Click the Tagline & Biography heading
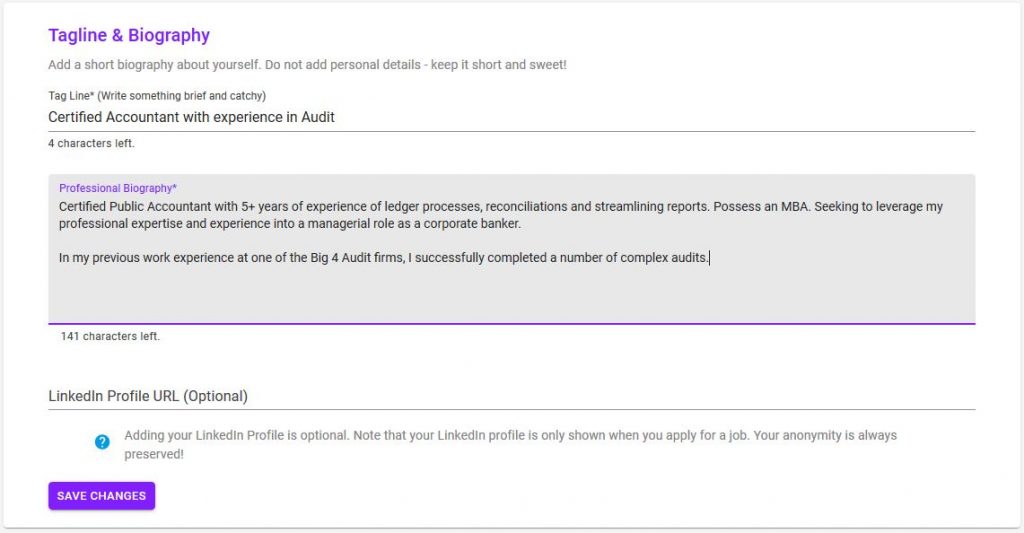Viewport: 1024px width, 533px height. [129, 35]
